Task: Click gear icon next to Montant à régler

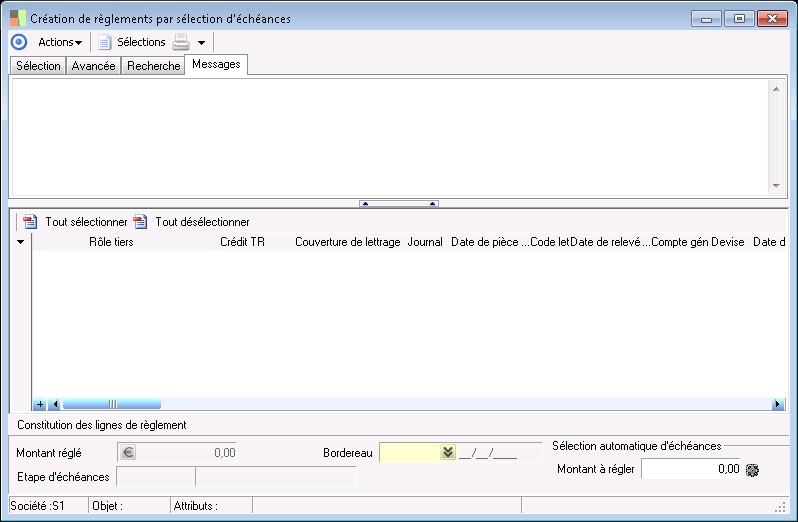Action: click(x=752, y=470)
